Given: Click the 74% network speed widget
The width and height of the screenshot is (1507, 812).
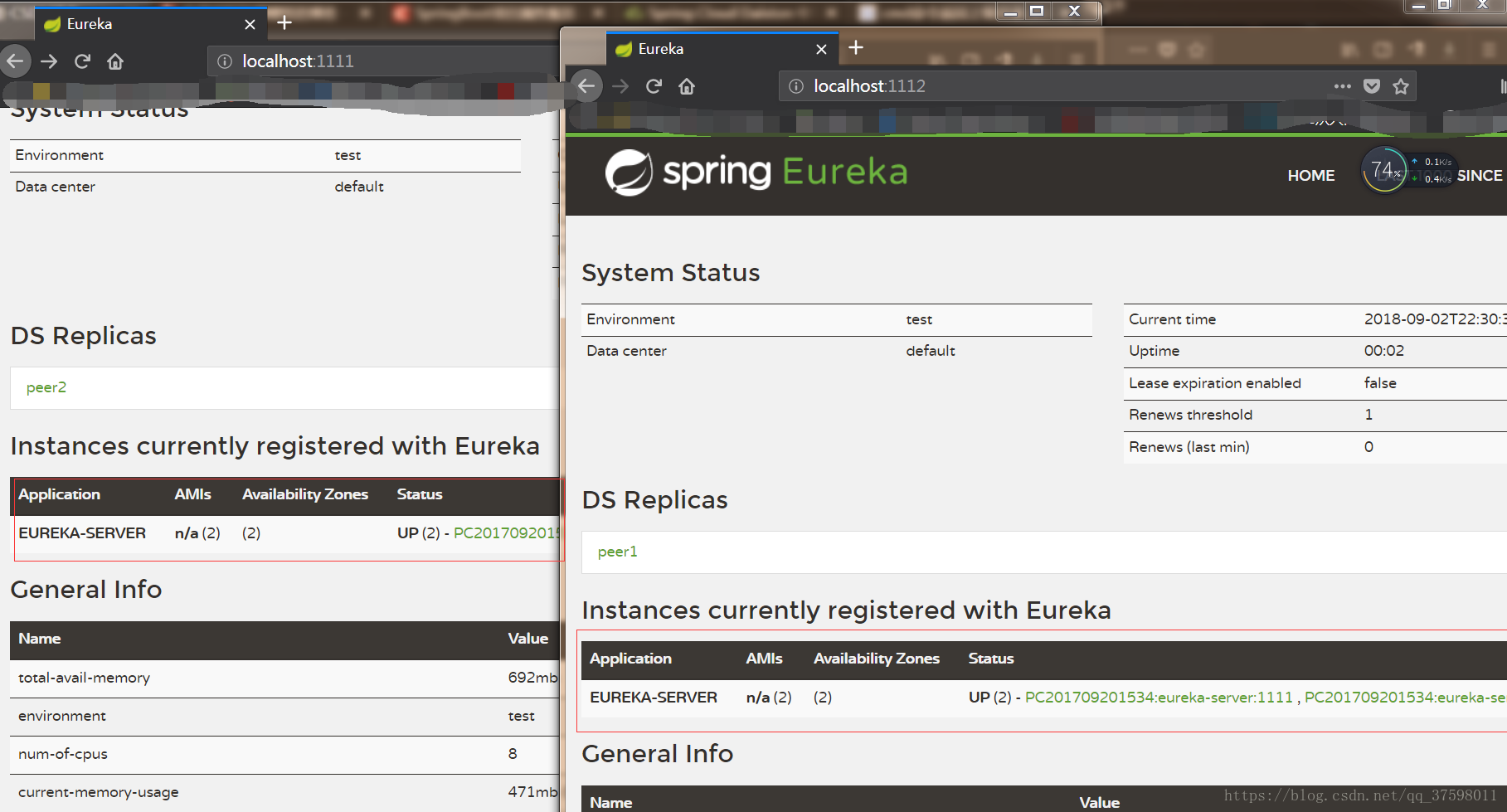Looking at the screenshot, I should coord(1407,169).
